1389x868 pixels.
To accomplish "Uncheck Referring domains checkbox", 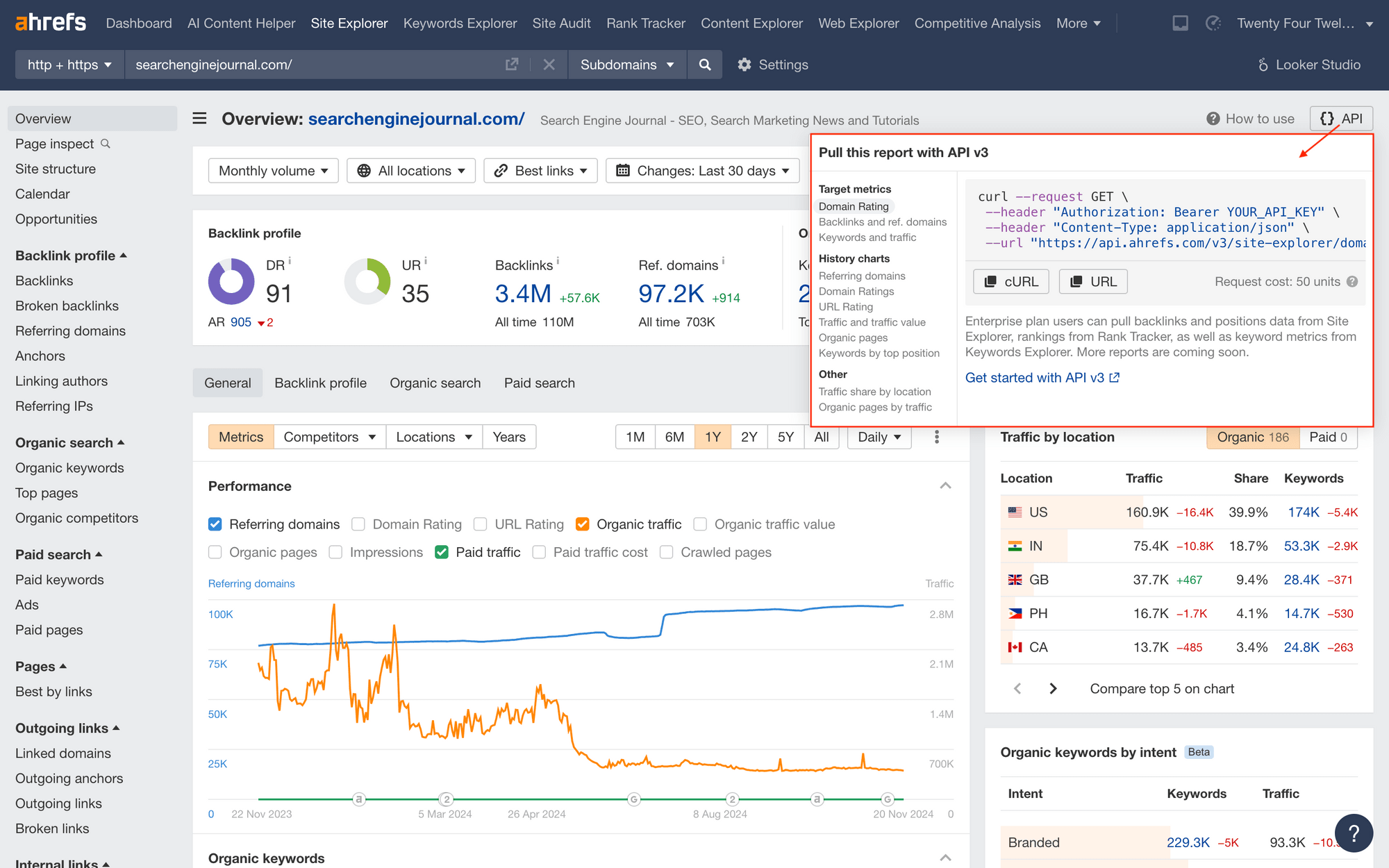I will pyautogui.click(x=215, y=524).
